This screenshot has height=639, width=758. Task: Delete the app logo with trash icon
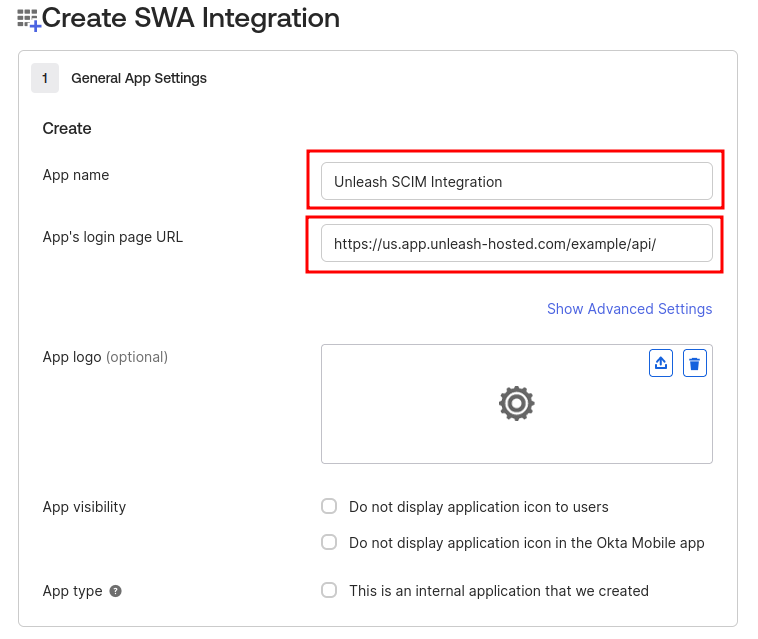[695, 363]
